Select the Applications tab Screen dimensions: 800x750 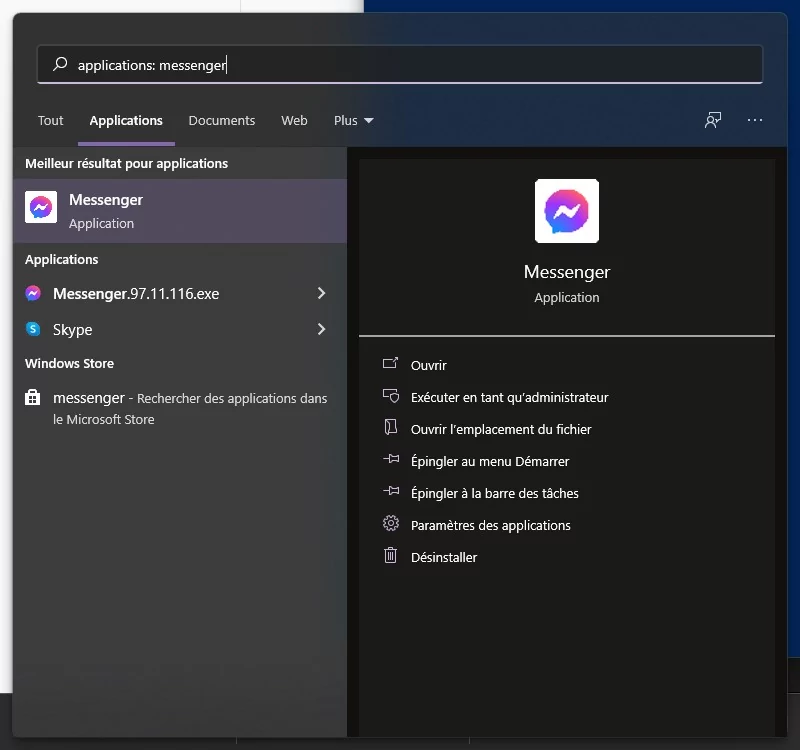126,120
